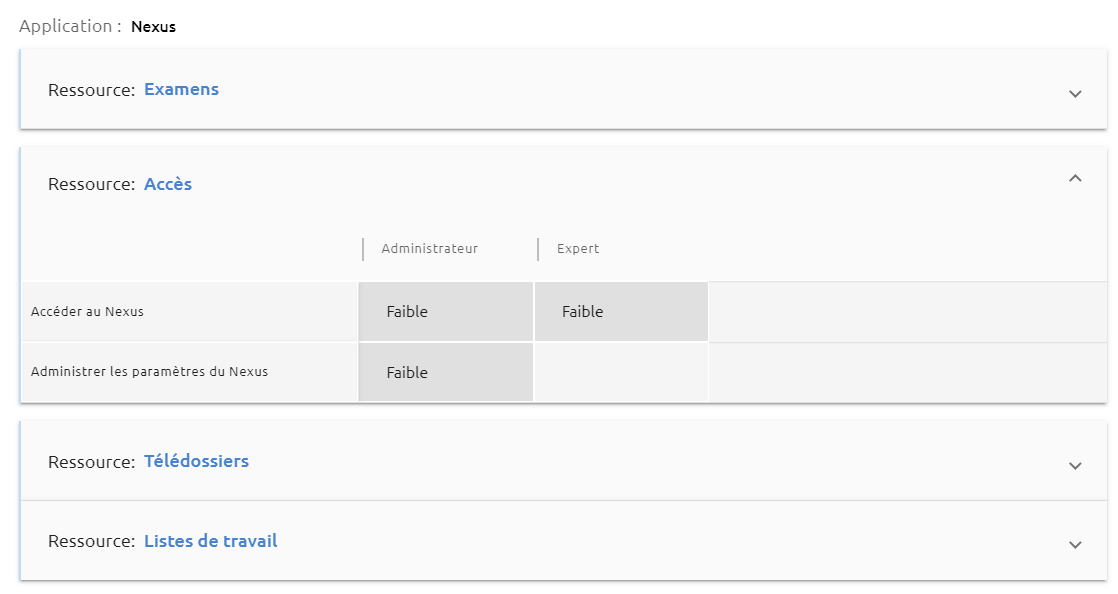
Task: Expand the Télédossiers resource chevron
Action: [x=1075, y=466]
